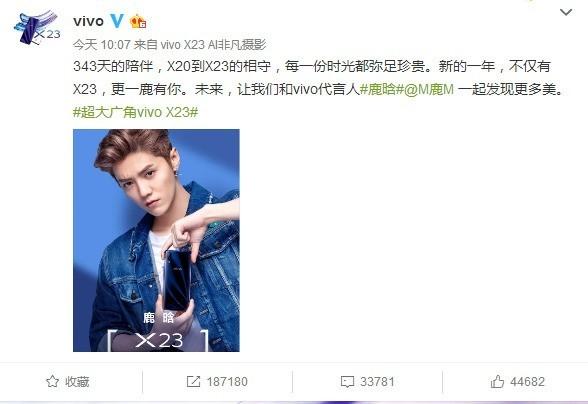
Task: Click the blue verified V badge
Action: coord(117,21)
